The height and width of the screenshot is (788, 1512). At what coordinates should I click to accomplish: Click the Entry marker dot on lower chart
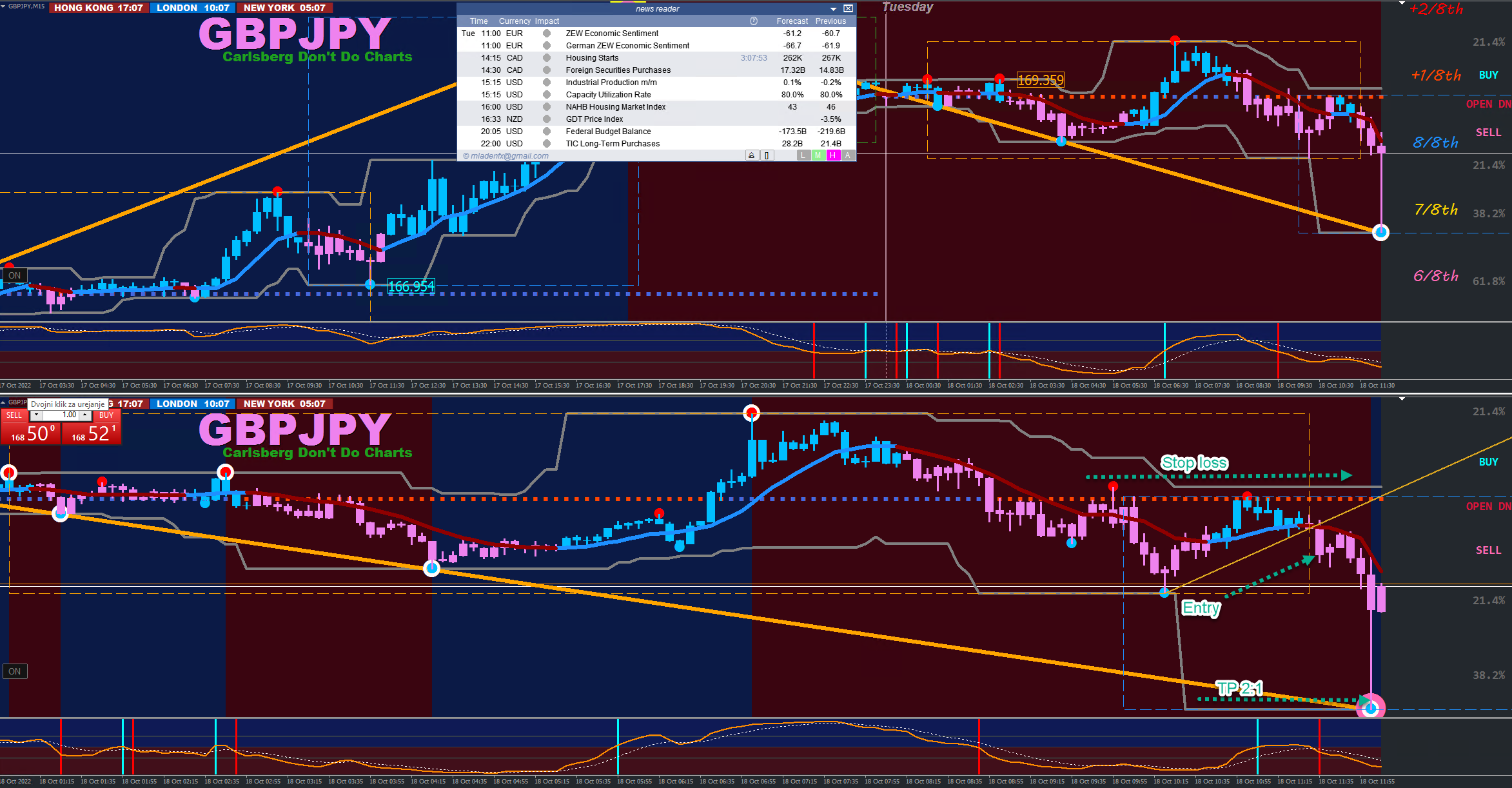pyautogui.click(x=1164, y=593)
